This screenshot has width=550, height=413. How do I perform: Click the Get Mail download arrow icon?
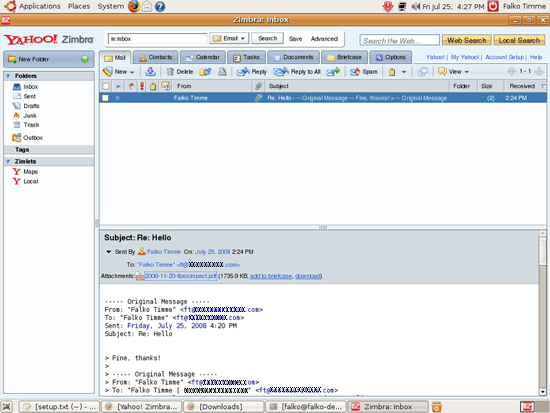pyautogui.click(x=150, y=72)
